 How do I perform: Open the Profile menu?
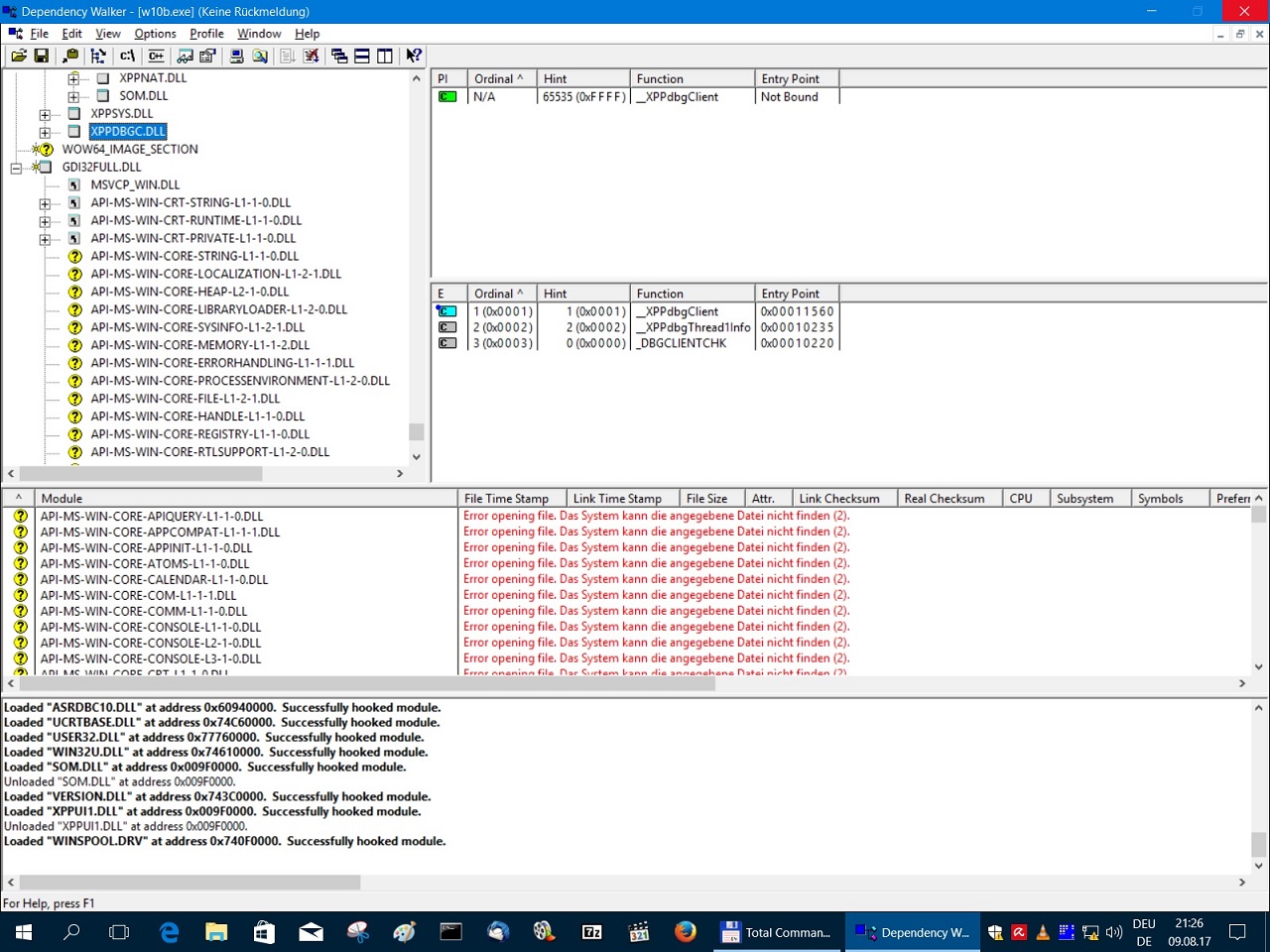tap(207, 34)
